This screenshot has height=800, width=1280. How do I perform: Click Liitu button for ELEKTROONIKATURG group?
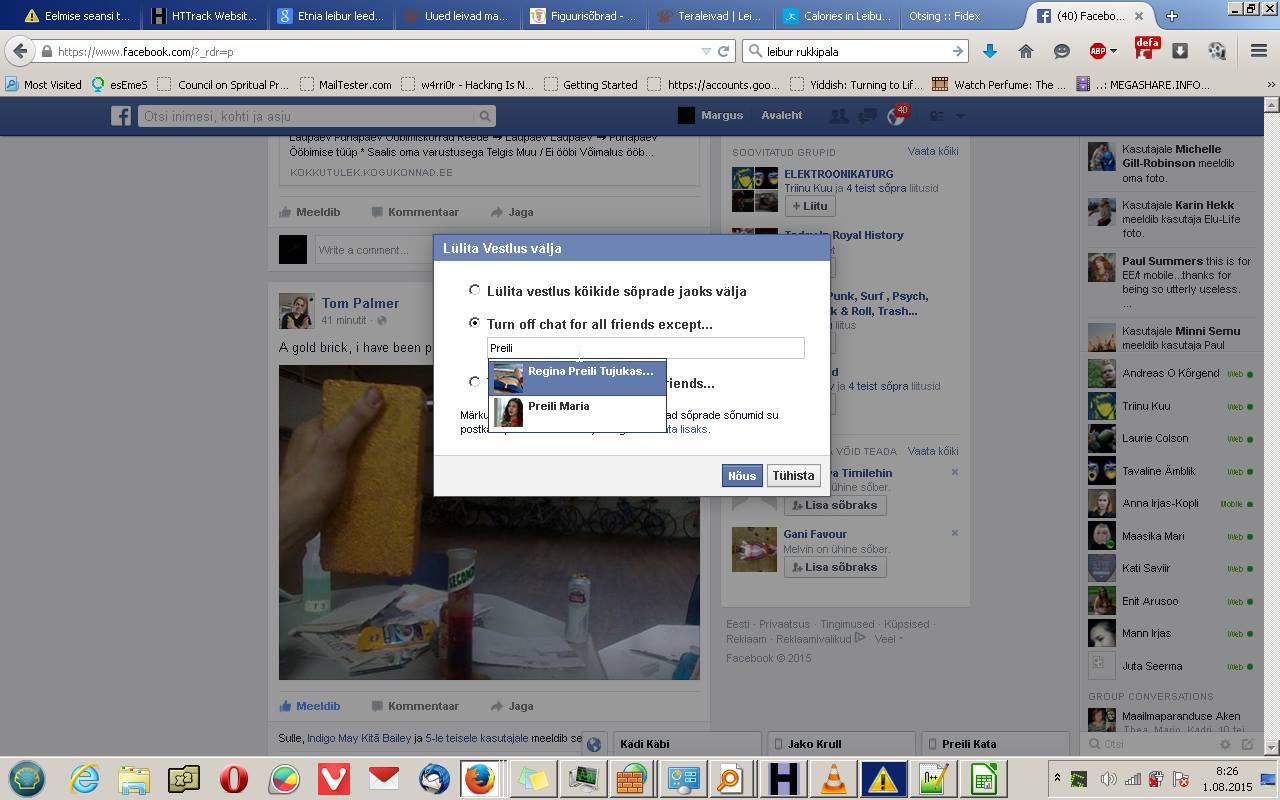click(809, 206)
